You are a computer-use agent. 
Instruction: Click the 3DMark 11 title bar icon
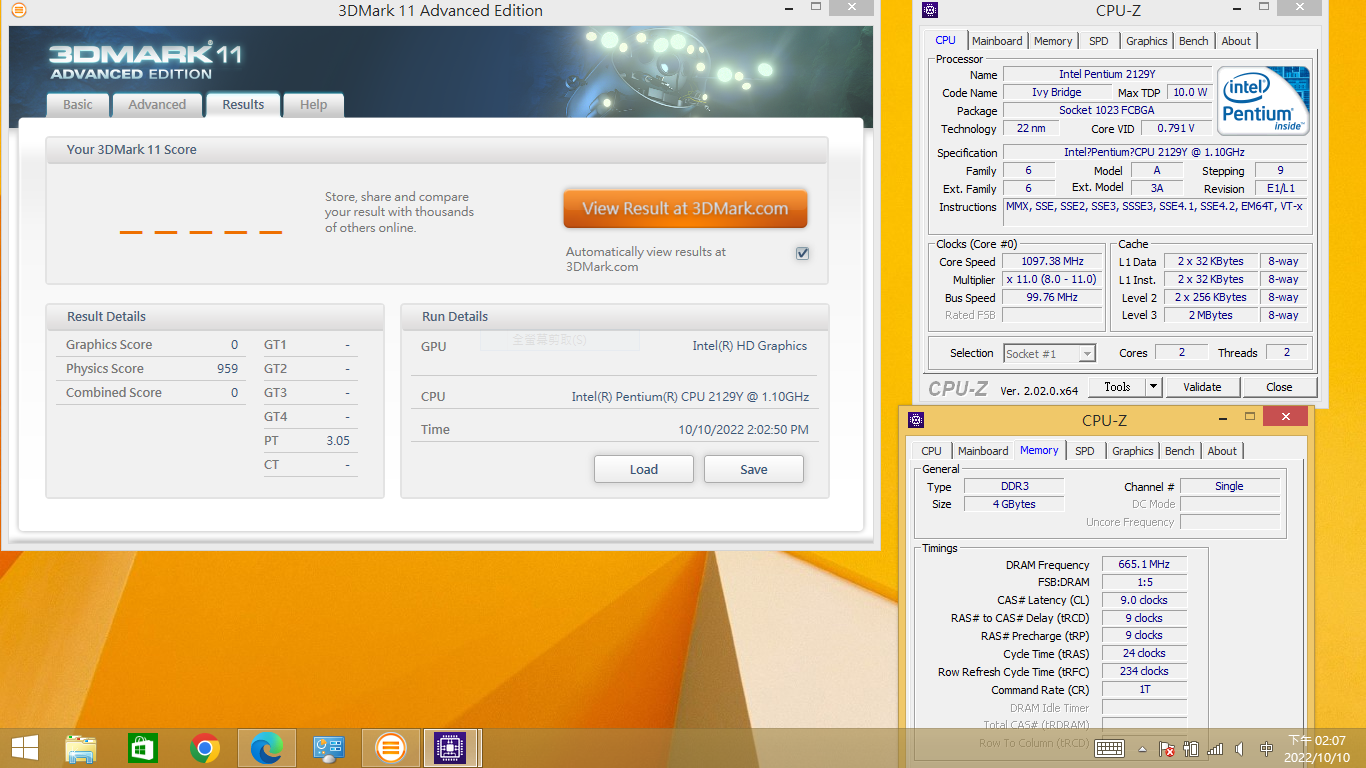[18, 10]
